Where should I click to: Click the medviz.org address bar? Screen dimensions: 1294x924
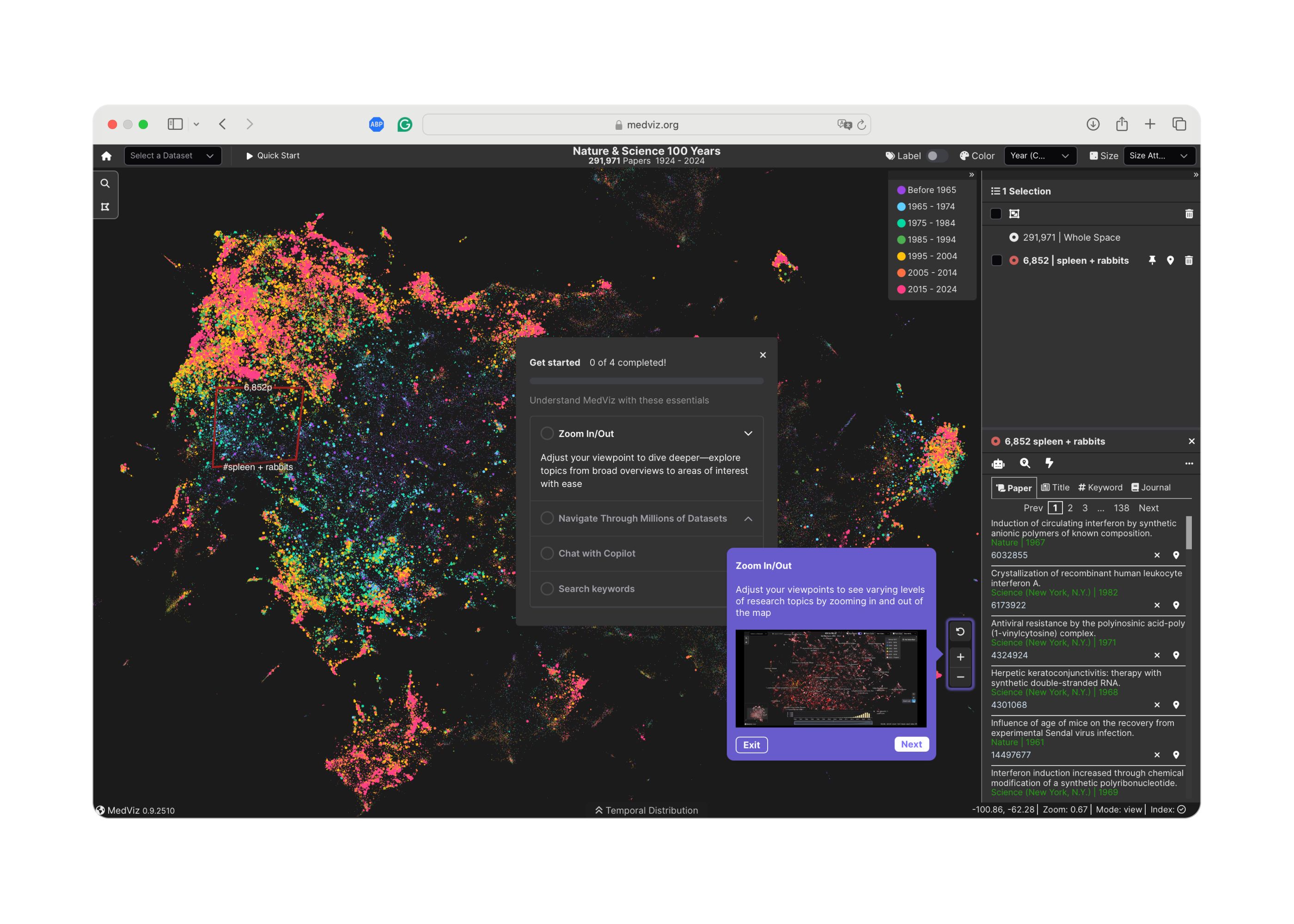647,125
